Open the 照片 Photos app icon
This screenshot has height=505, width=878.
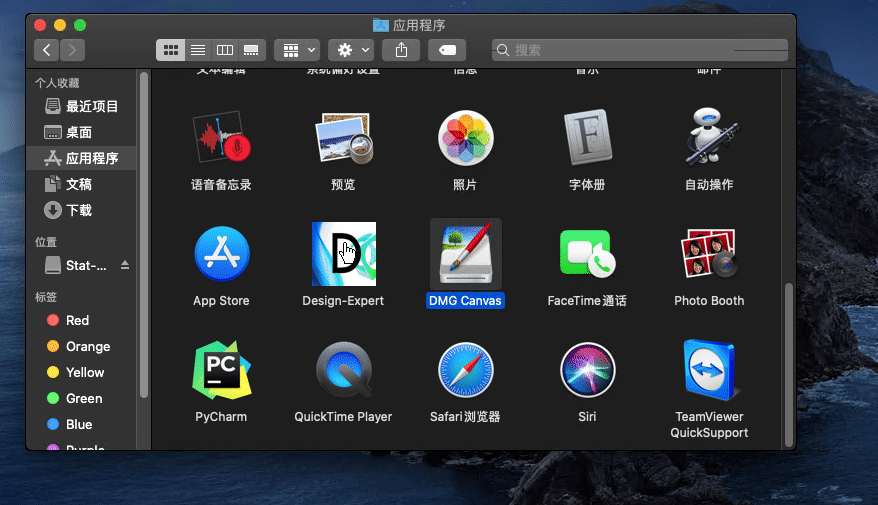465,138
